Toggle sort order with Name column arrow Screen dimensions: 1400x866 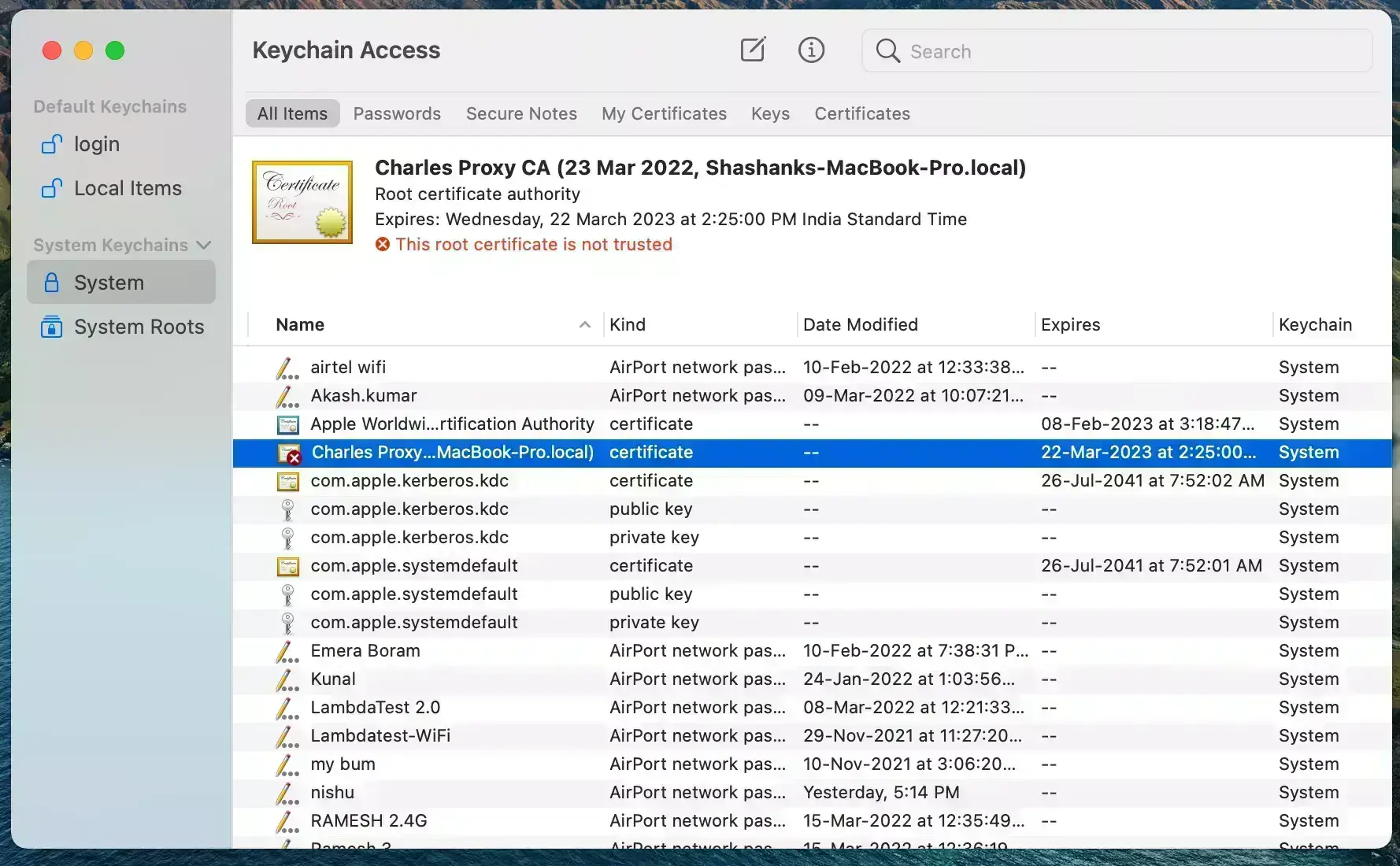point(584,325)
